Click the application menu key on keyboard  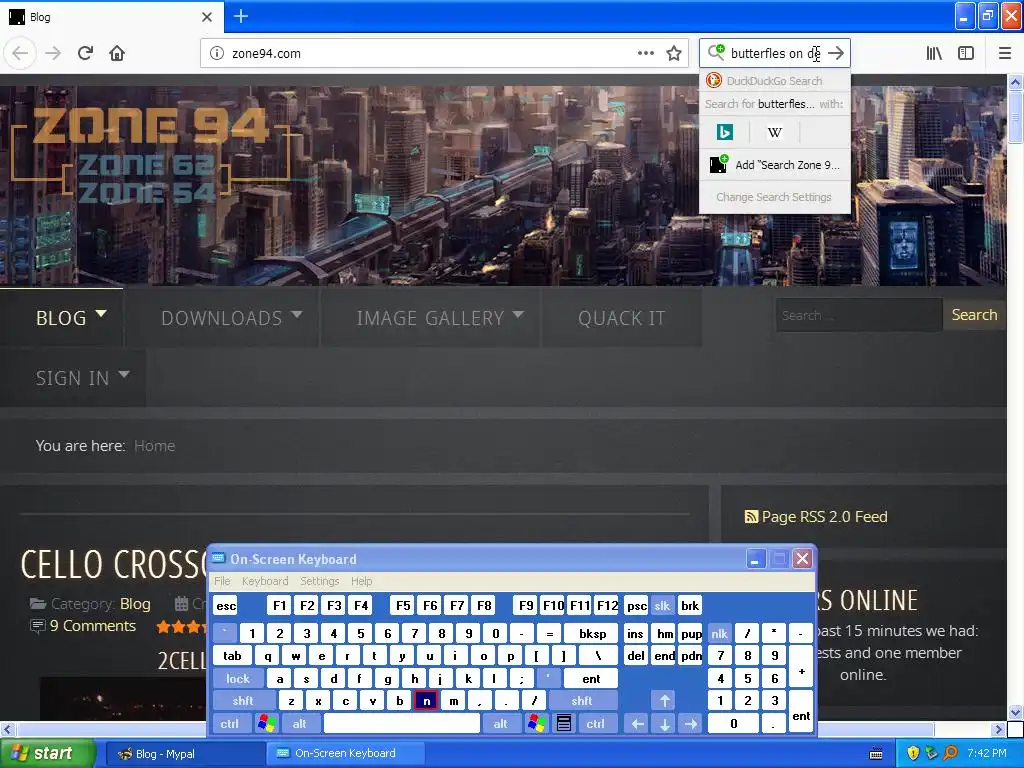pos(564,724)
